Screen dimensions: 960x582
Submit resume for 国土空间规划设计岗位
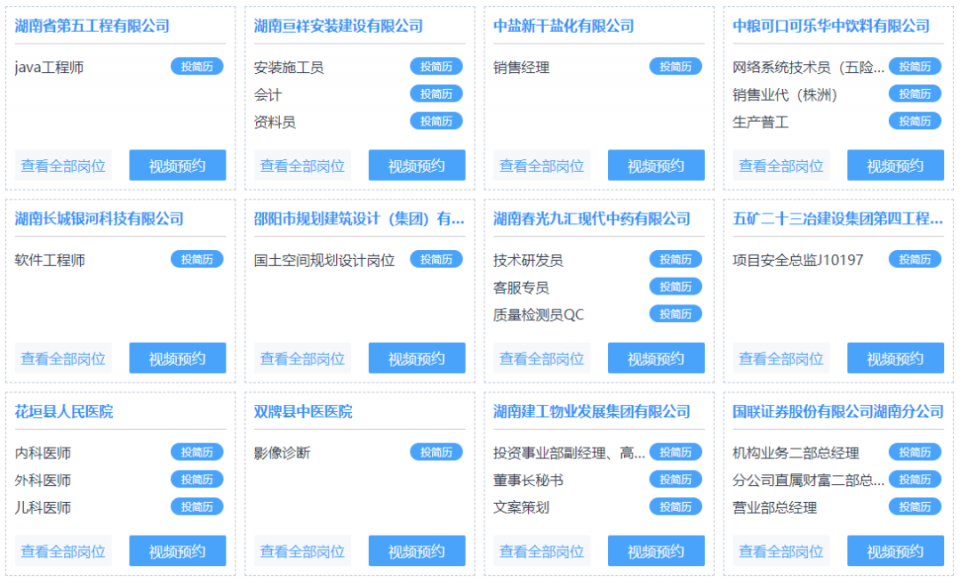click(x=437, y=259)
